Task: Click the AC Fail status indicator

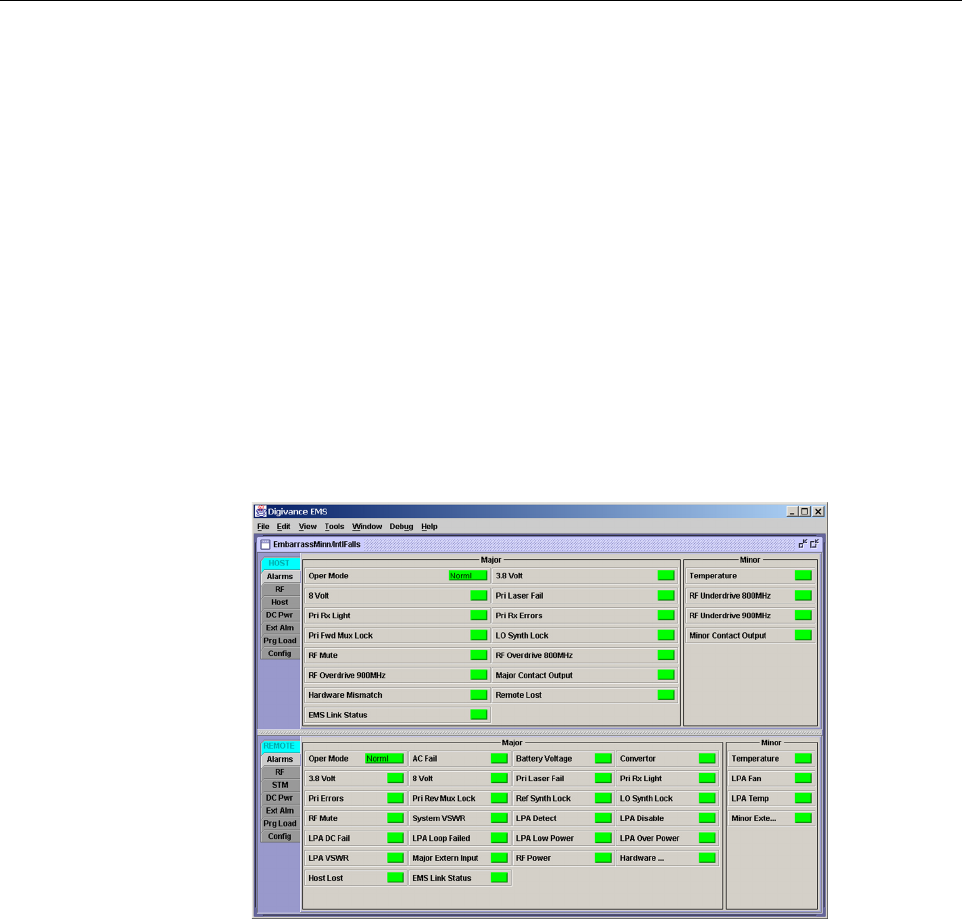Action: pyautogui.click(x=499, y=759)
